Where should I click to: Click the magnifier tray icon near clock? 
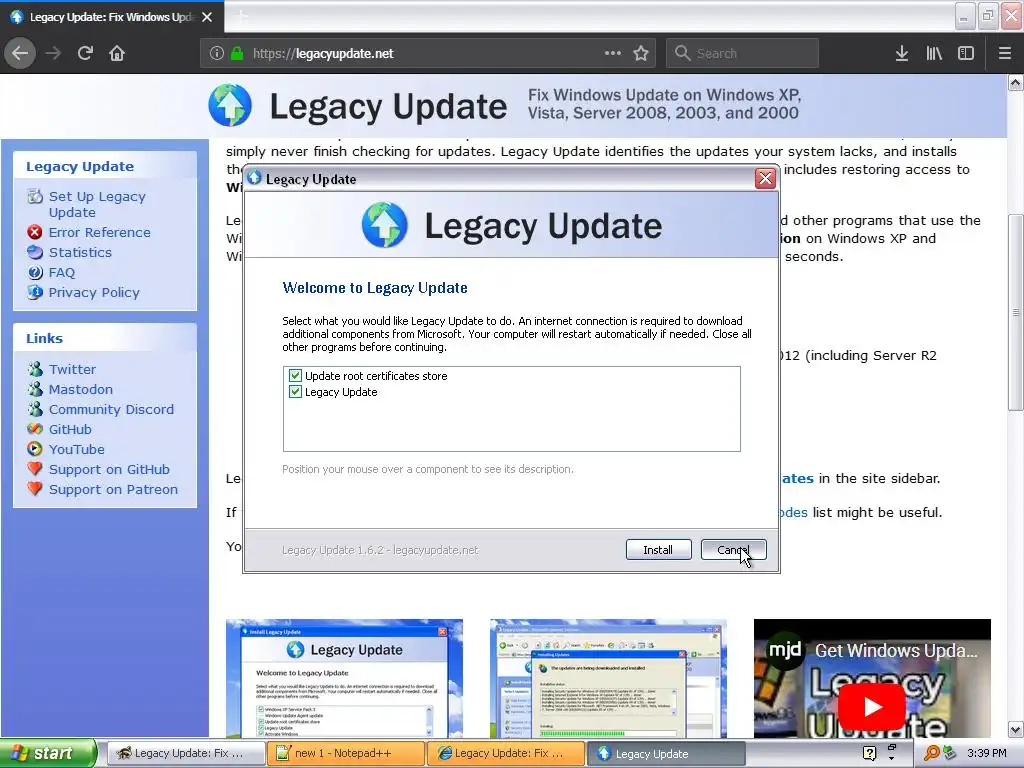point(932,753)
